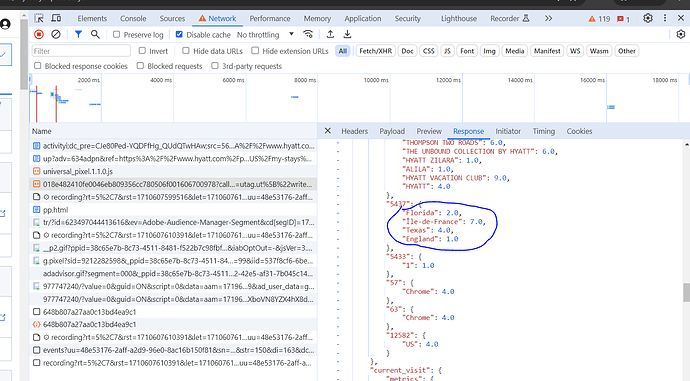Select the activity;dc_pre request row
The width and height of the screenshot is (690, 381).
pos(173,146)
